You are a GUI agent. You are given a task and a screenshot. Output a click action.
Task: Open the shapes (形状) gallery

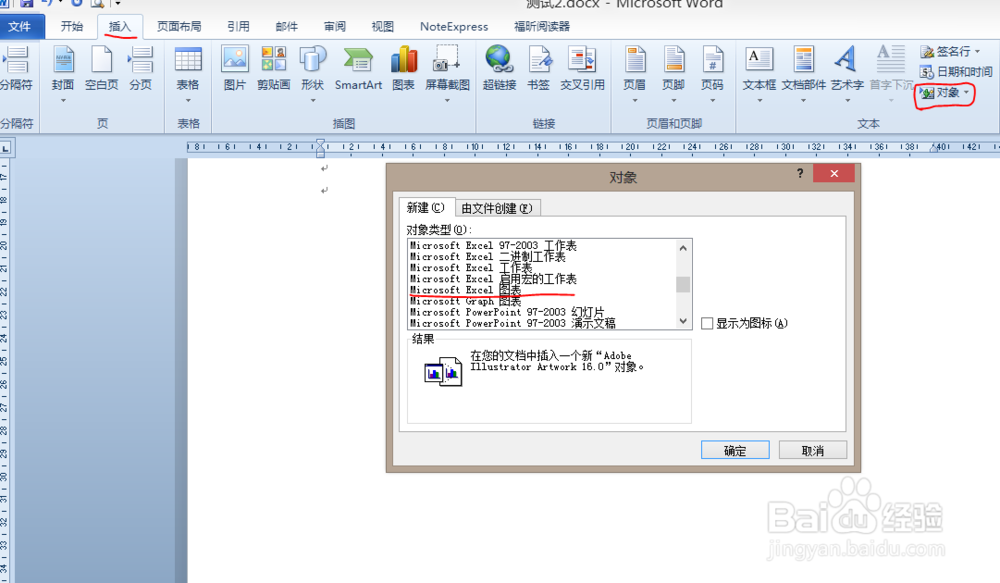click(312, 69)
